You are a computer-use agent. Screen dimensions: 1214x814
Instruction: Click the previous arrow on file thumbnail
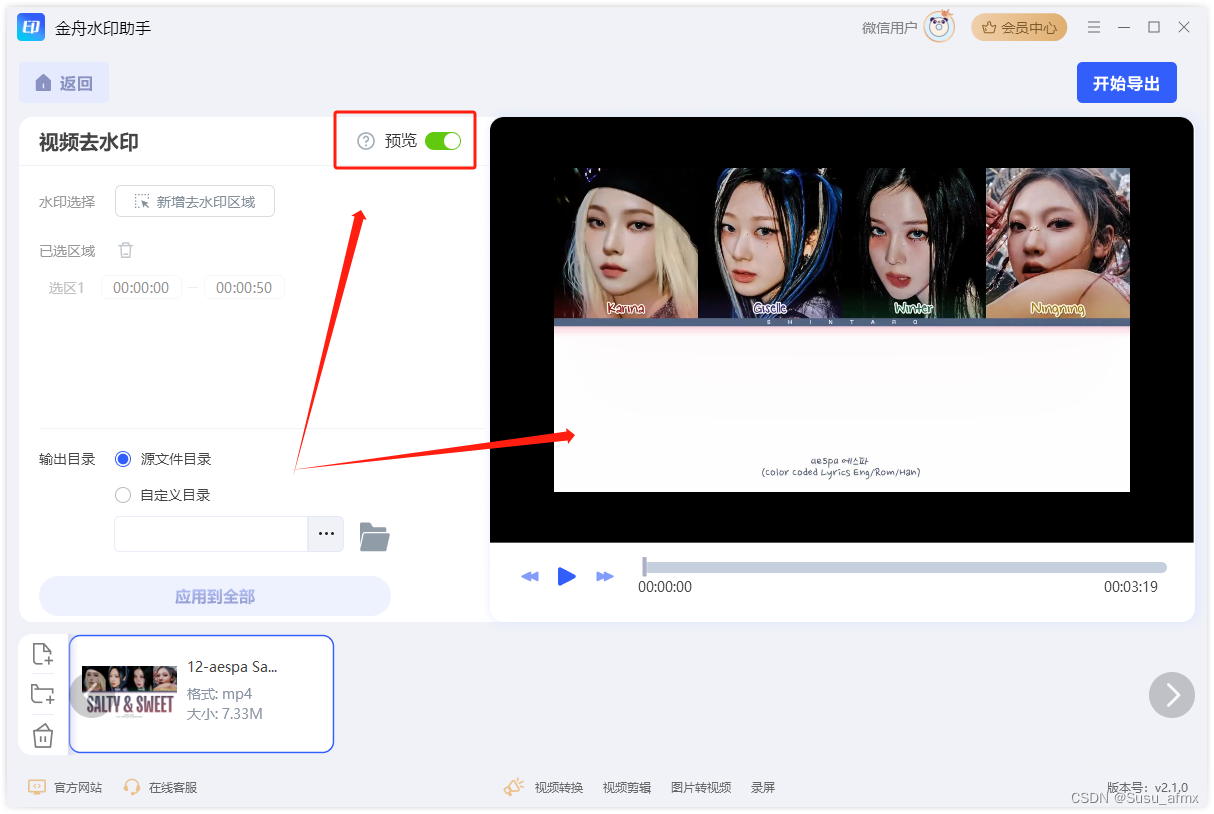click(x=92, y=694)
